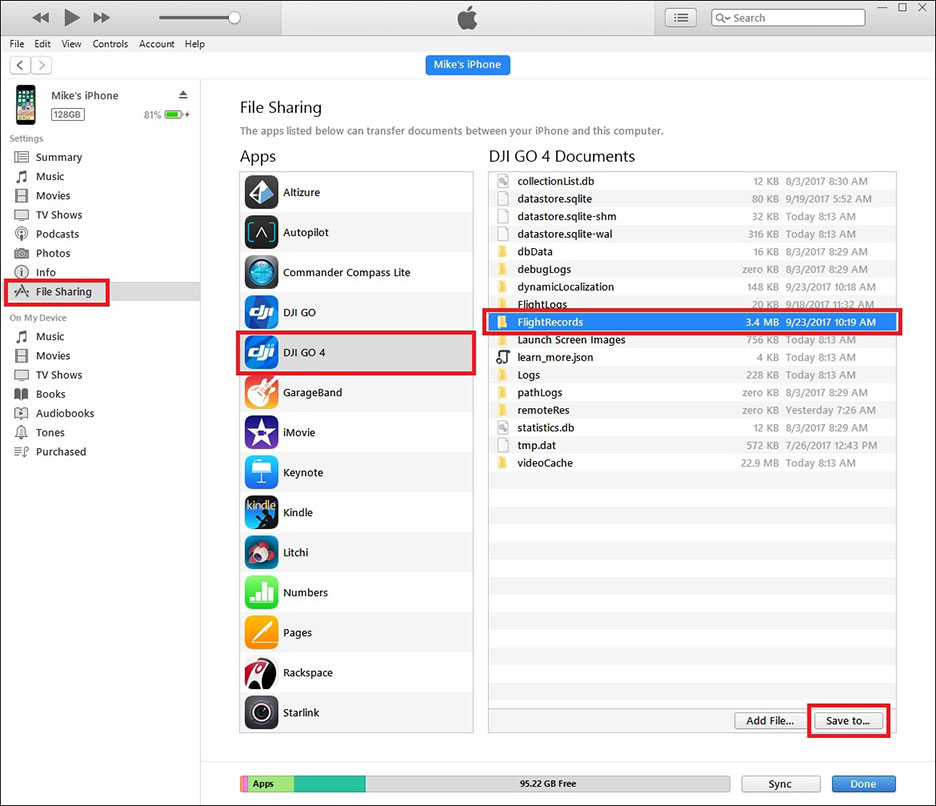936x806 pixels.
Task: Select the iMovie app icon
Action: pyautogui.click(x=261, y=432)
